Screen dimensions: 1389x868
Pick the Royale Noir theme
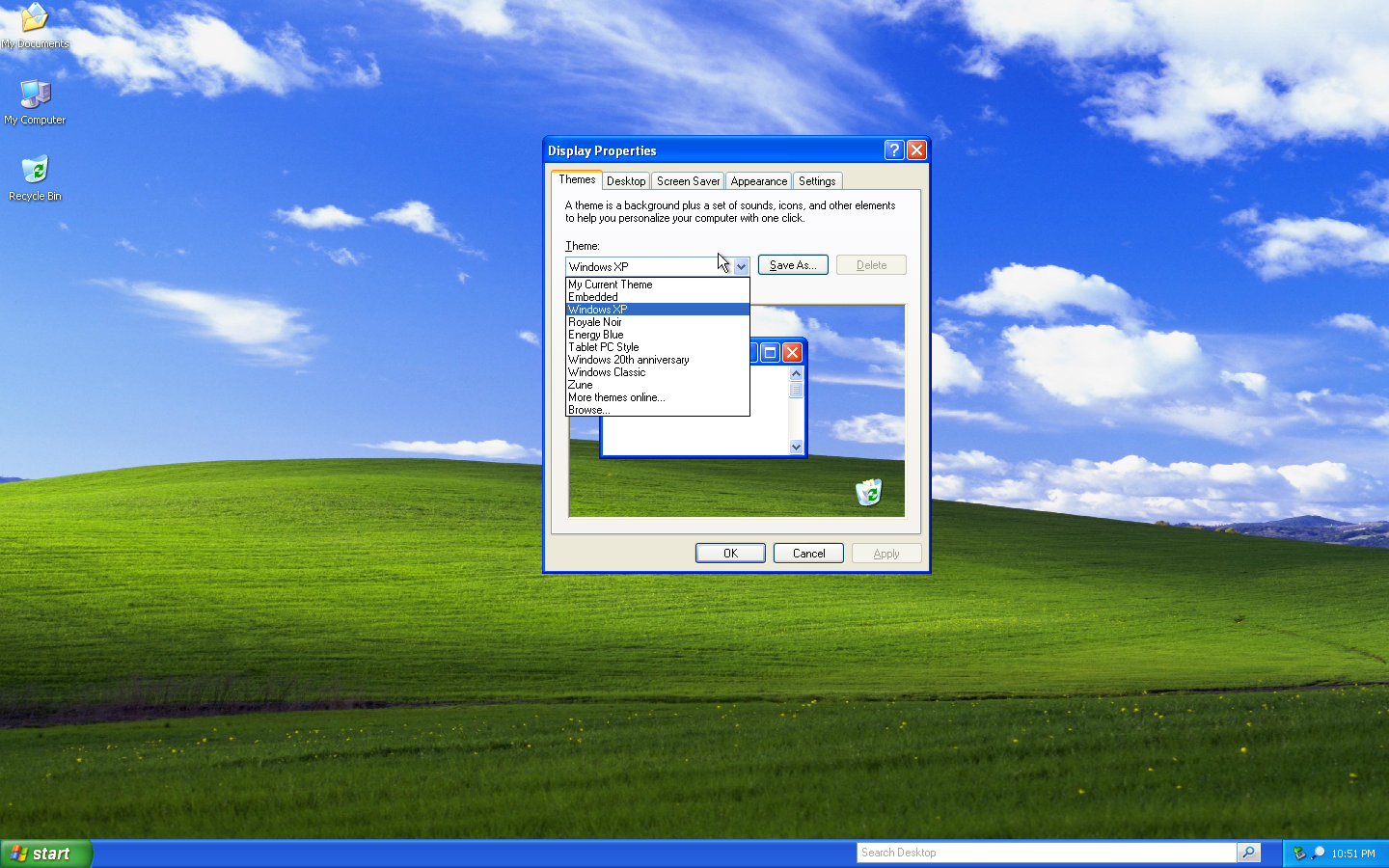coord(657,322)
